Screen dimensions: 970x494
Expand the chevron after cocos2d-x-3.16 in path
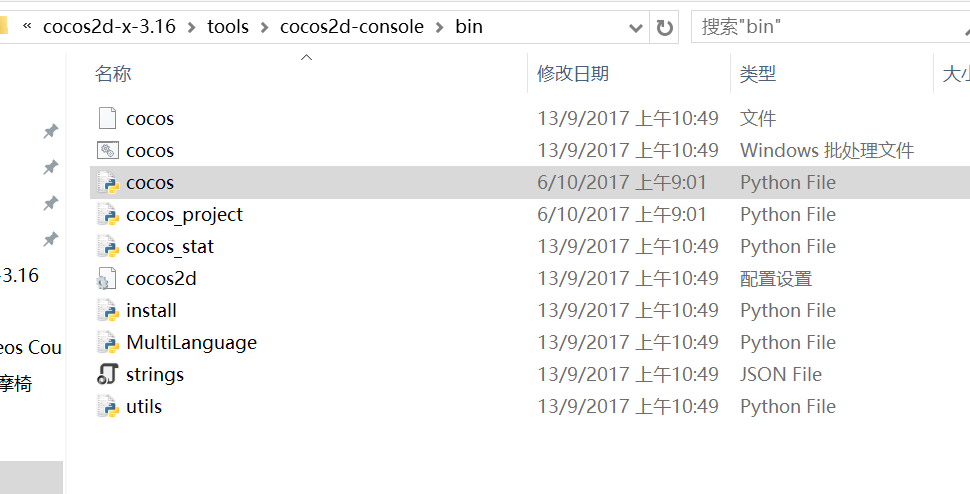click(192, 27)
